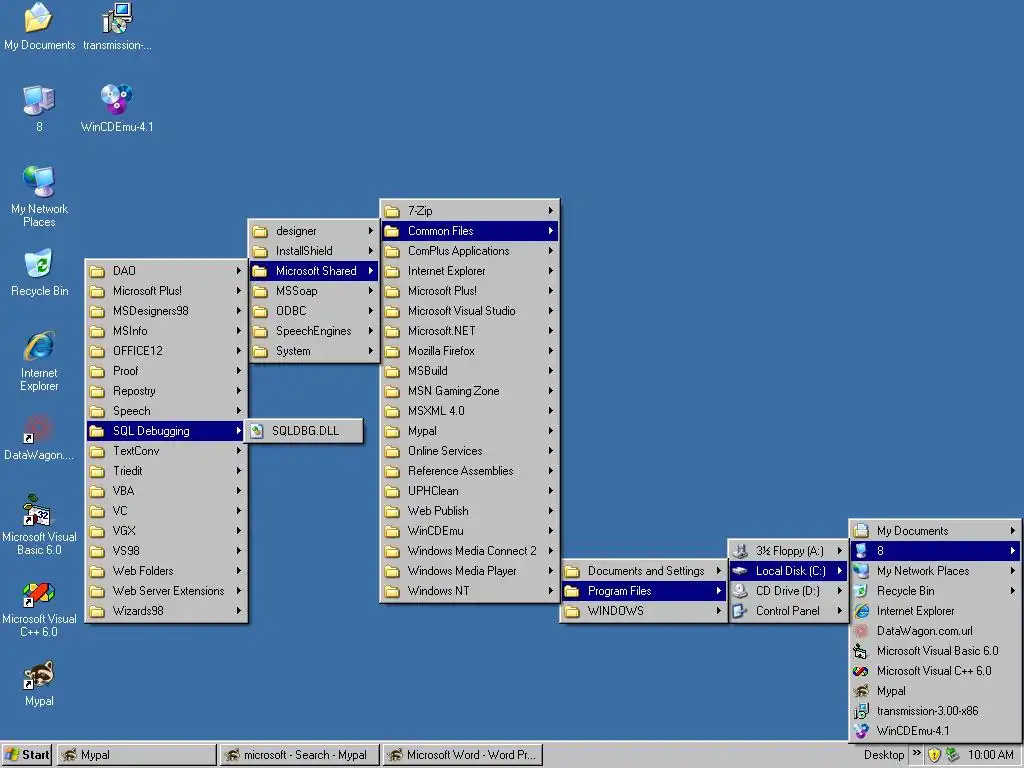
Task: Select CD Drive (D:) entry
Action: tap(788, 591)
